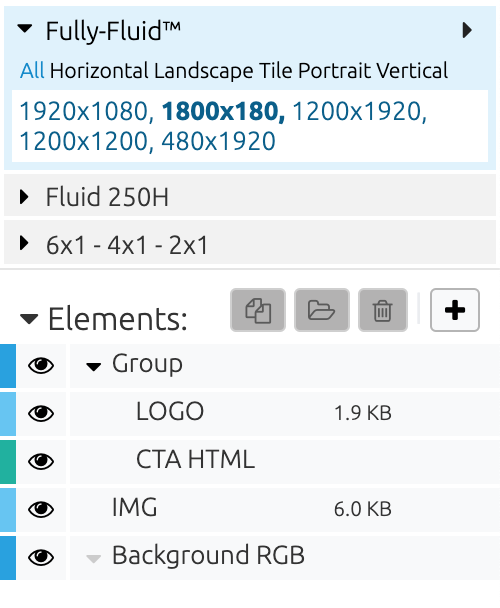Hide the Group element via eye icon
Image resolution: width=500 pixels, height=608 pixels.
(x=41, y=365)
